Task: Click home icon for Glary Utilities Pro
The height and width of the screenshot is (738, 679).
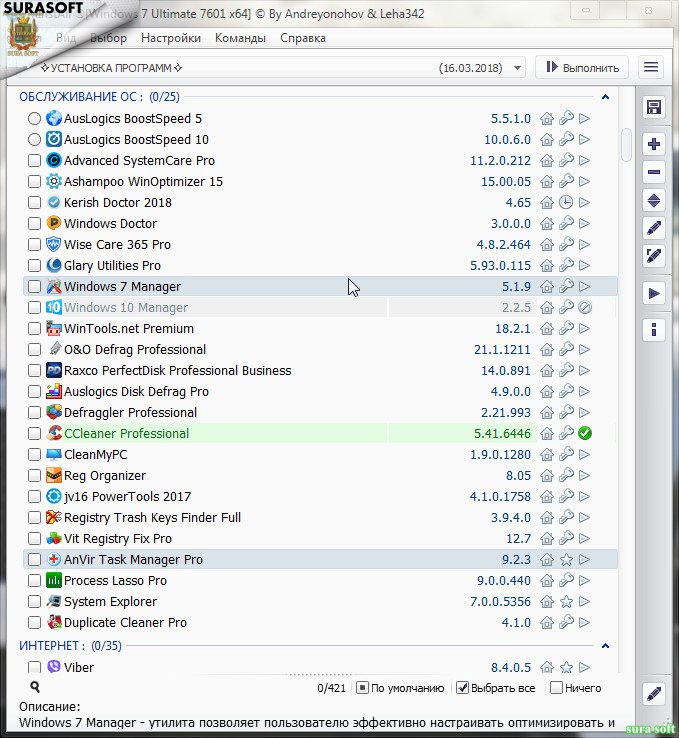Action: (x=546, y=265)
